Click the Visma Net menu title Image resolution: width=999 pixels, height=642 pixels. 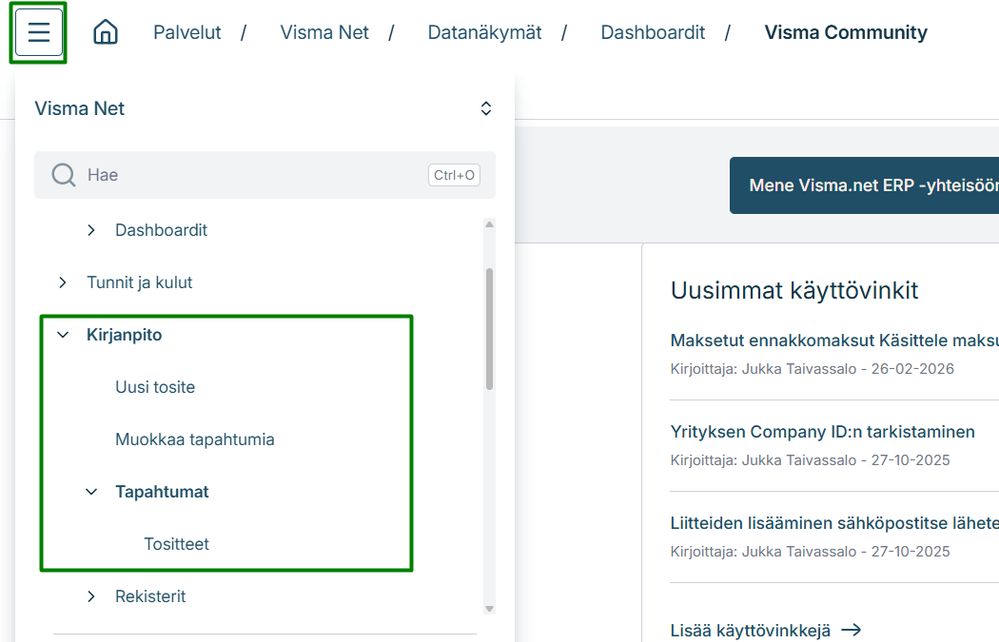80,108
